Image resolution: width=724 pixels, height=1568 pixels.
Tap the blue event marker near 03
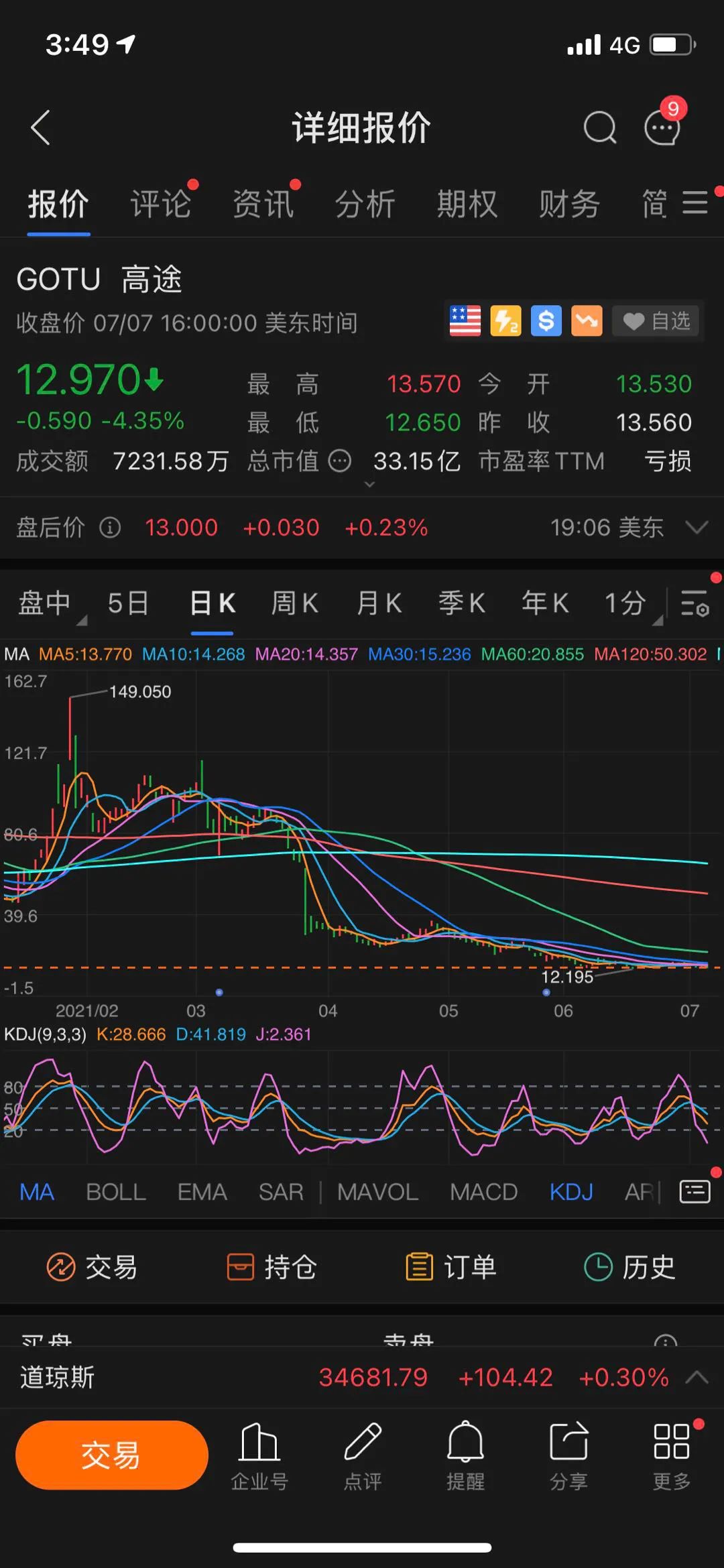coord(219,992)
